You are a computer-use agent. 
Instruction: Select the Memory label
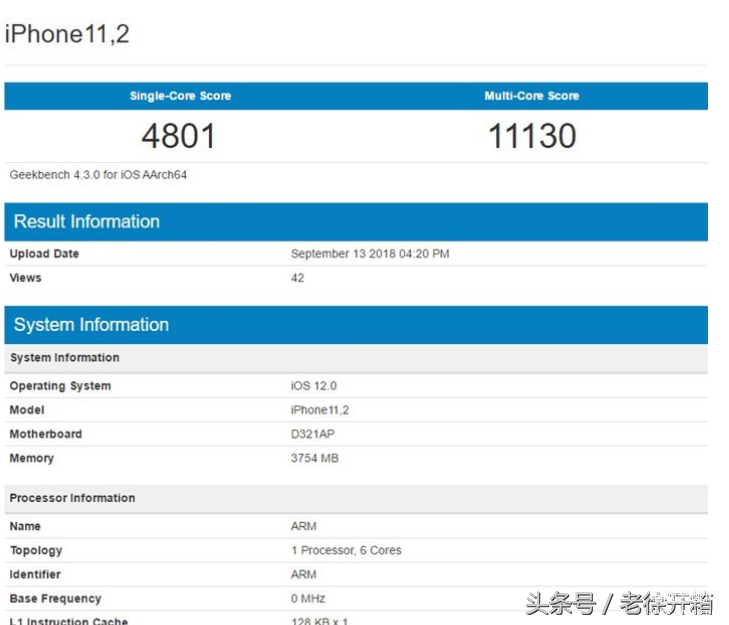(32, 459)
